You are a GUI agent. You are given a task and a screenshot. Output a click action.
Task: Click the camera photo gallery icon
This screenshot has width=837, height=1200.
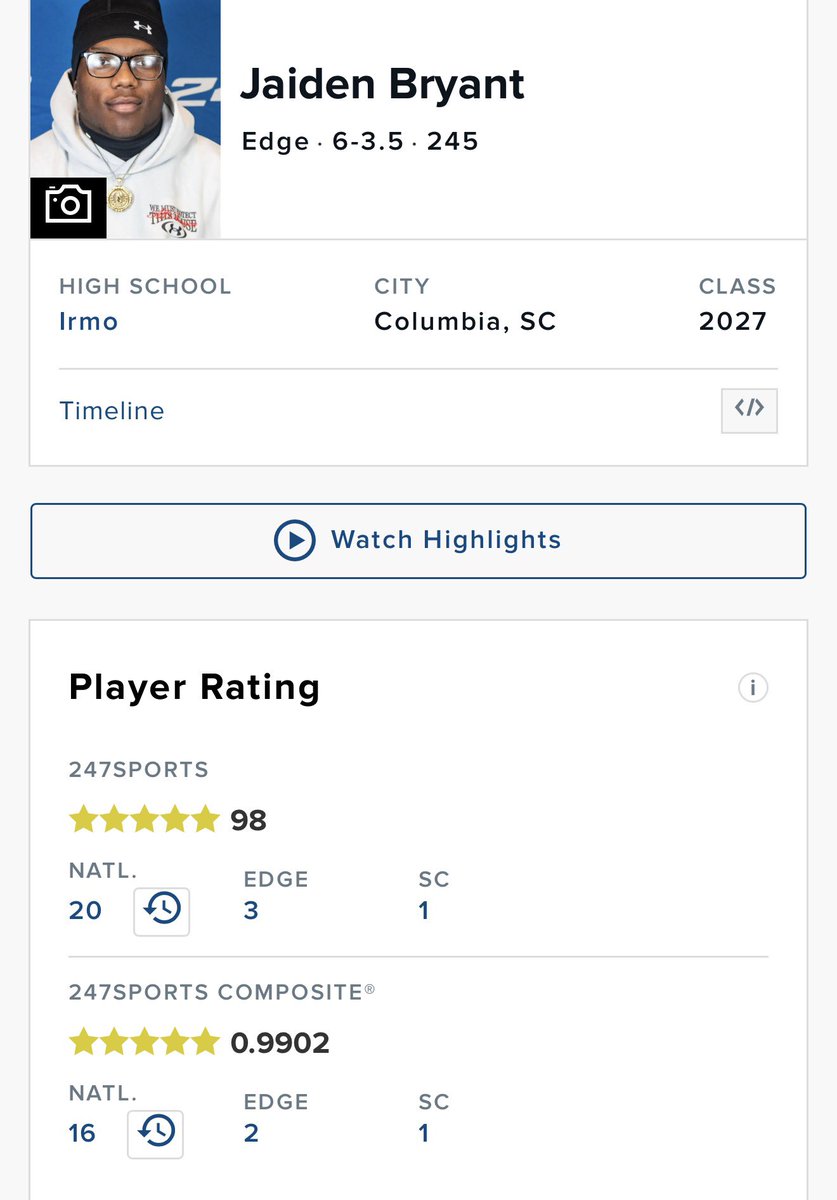coord(68,208)
